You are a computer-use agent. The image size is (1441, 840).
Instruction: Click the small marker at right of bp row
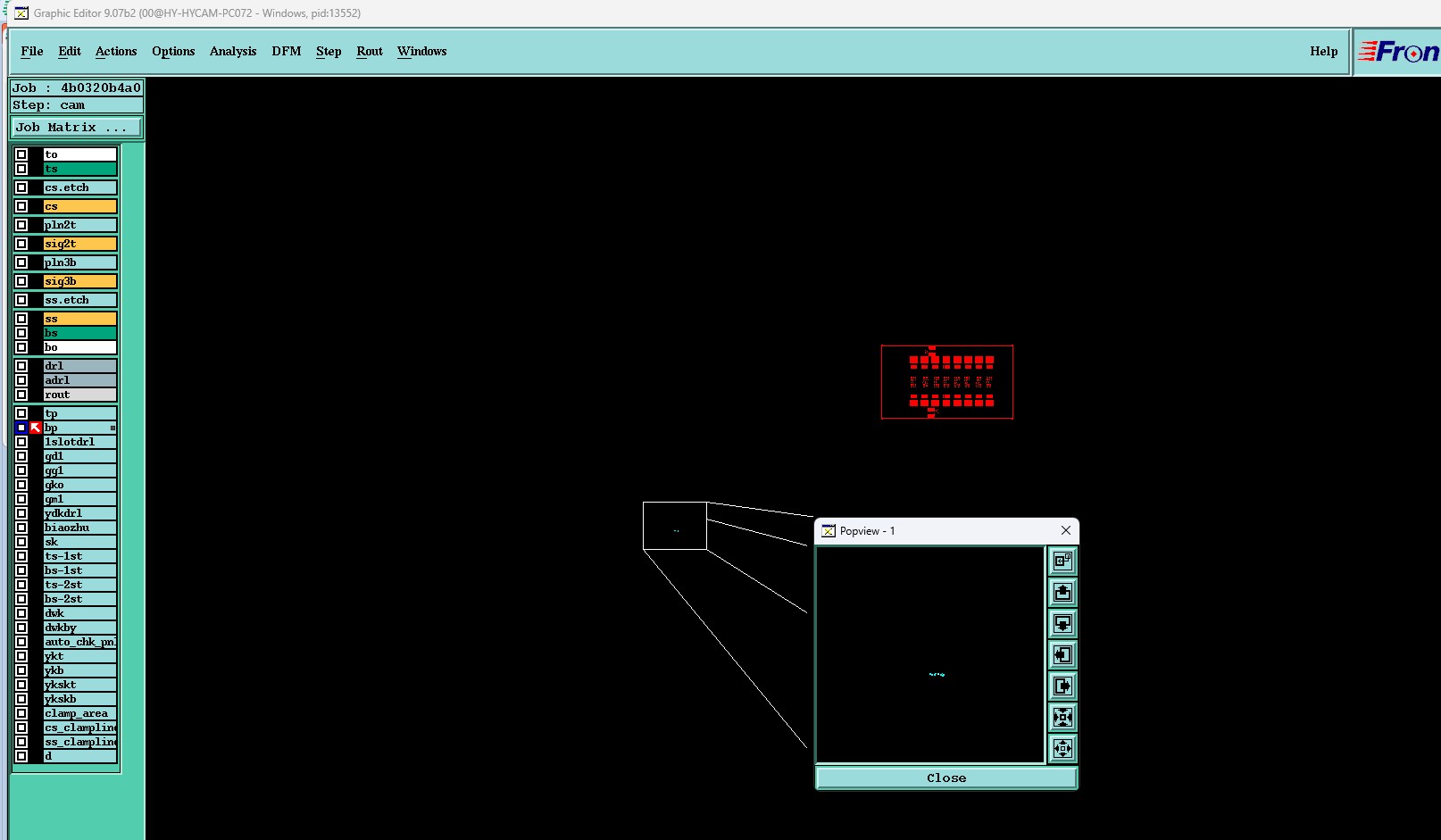[x=112, y=428]
